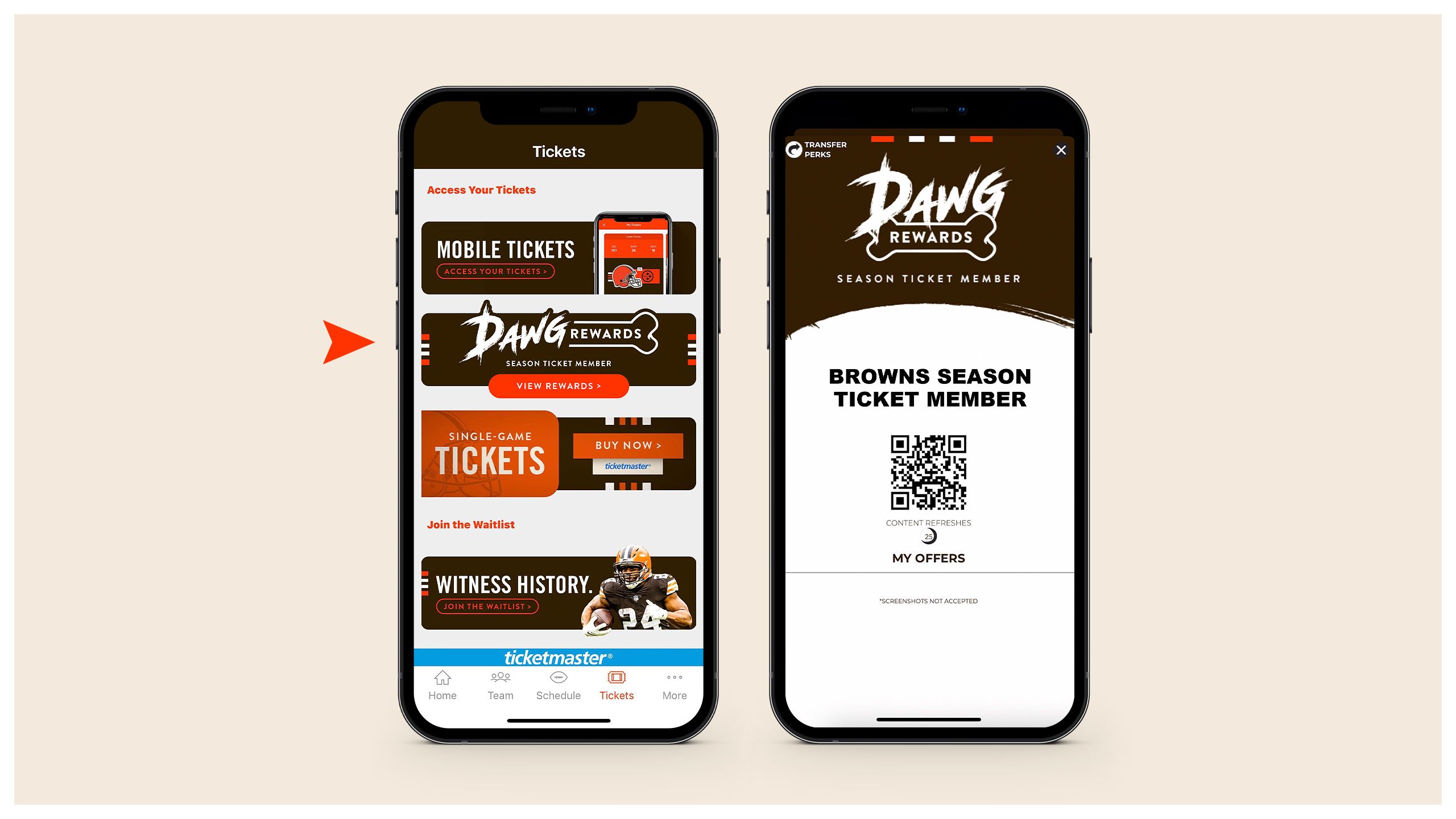This screenshot has width=1456, height=819.
Task: Tap Join the Waitlist link
Action: [x=471, y=524]
